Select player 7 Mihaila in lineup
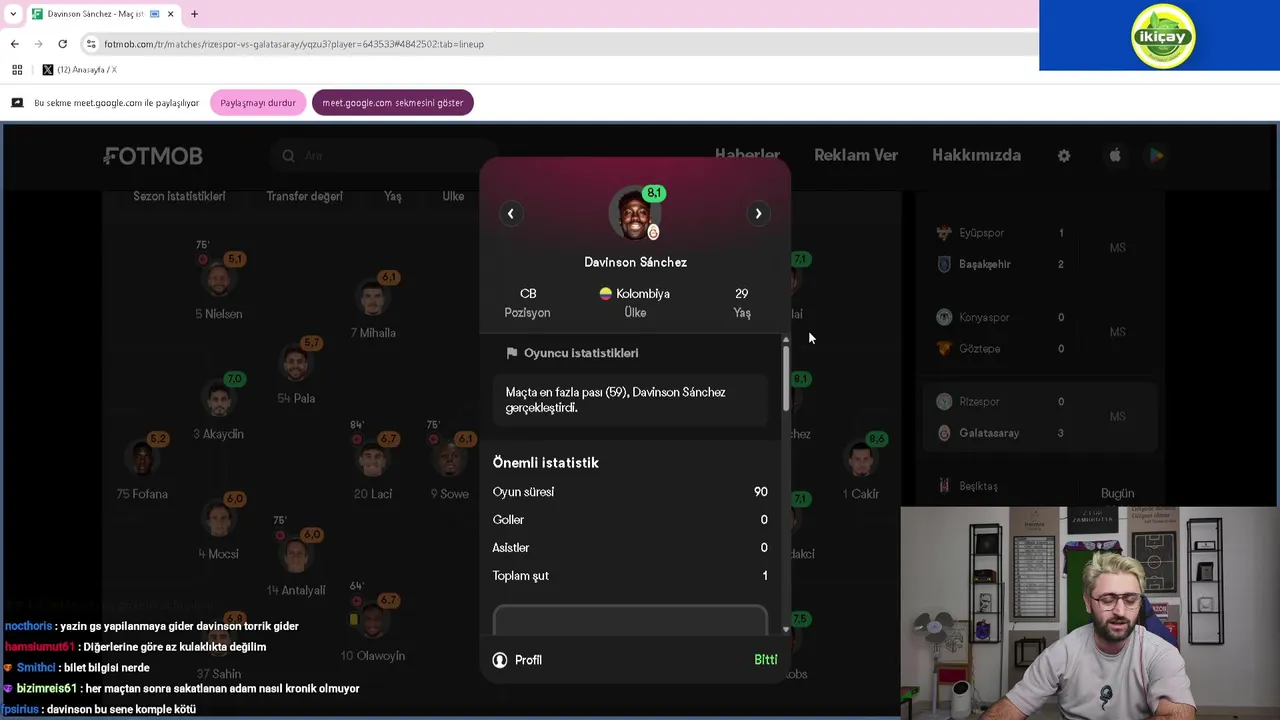 coord(373,302)
